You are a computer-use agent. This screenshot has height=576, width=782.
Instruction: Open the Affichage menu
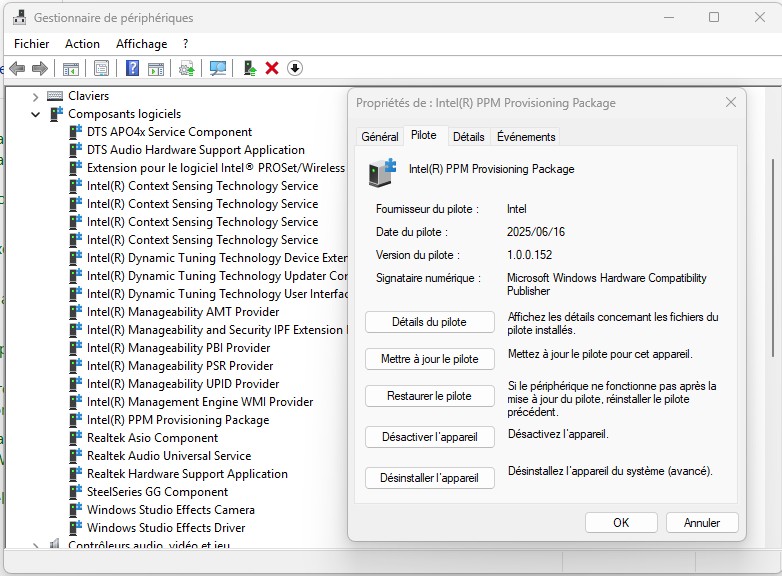141,44
